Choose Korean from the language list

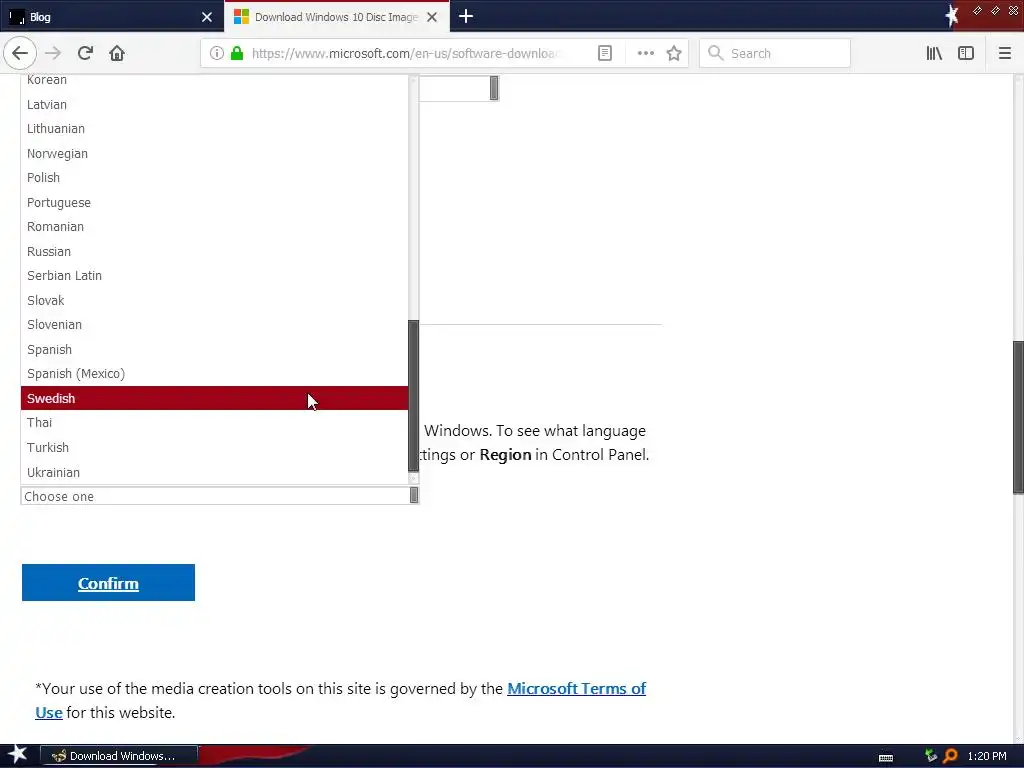215,80
